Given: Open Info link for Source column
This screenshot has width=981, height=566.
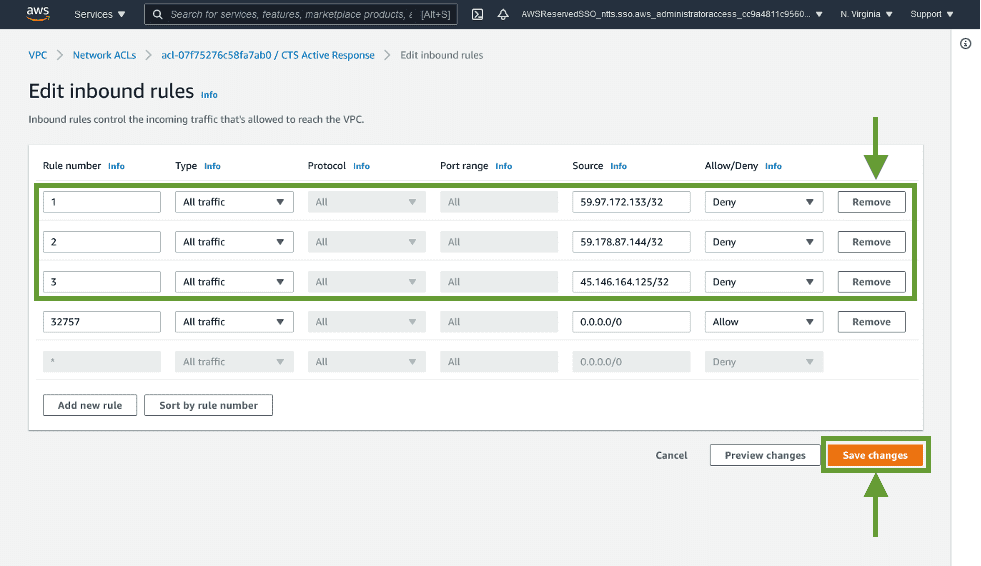Looking at the screenshot, I should pyautogui.click(x=618, y=166).
